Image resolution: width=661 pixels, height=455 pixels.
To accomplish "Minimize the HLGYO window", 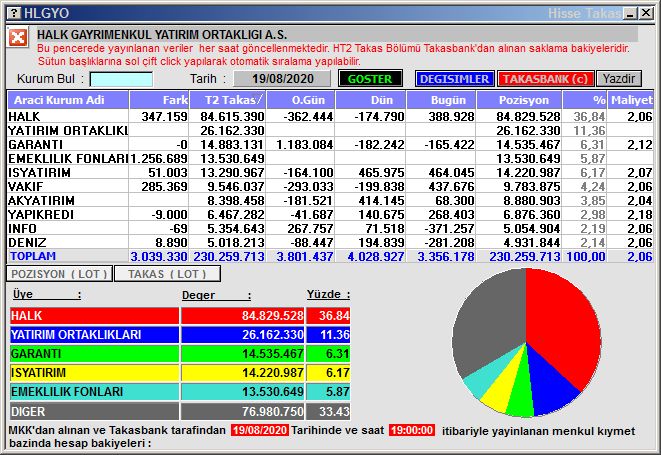I will [x=631, y=13].
